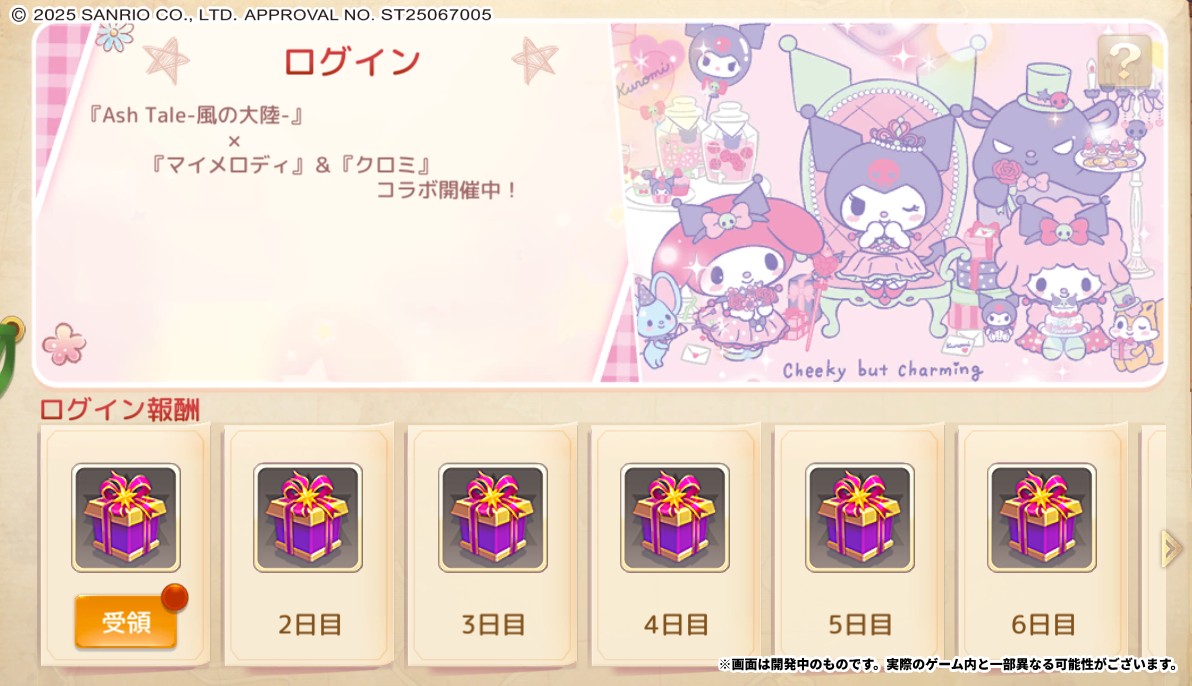Select the 2日目 gift box icon
This screenshot has height=686, width=1192.
pos(308,517)
